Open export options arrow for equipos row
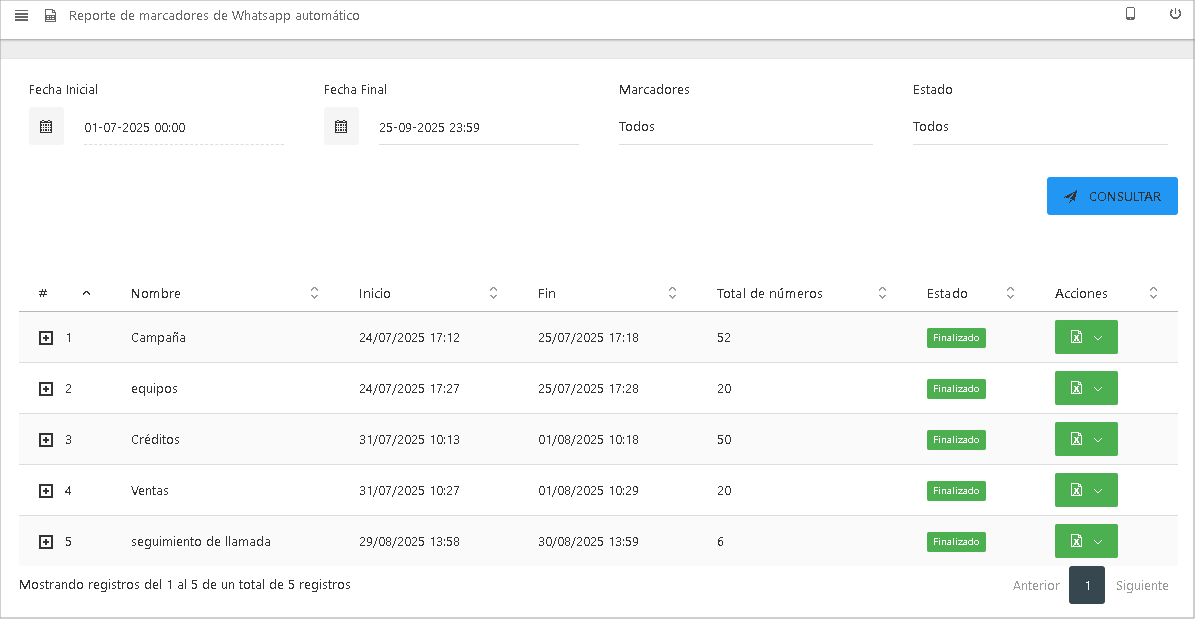The height and width of the screenshot is (619, 1195). (1099, 389)
